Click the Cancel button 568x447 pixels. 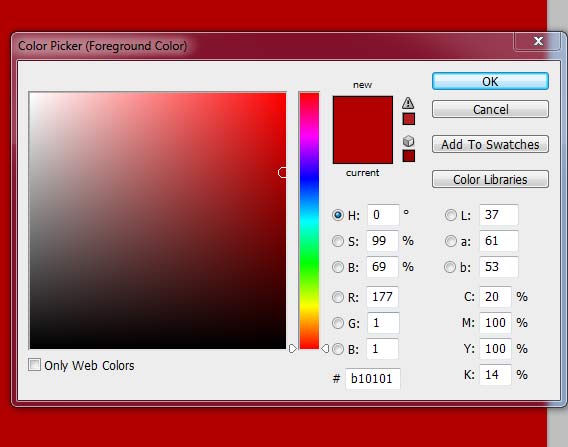click(x=490, y=109)
